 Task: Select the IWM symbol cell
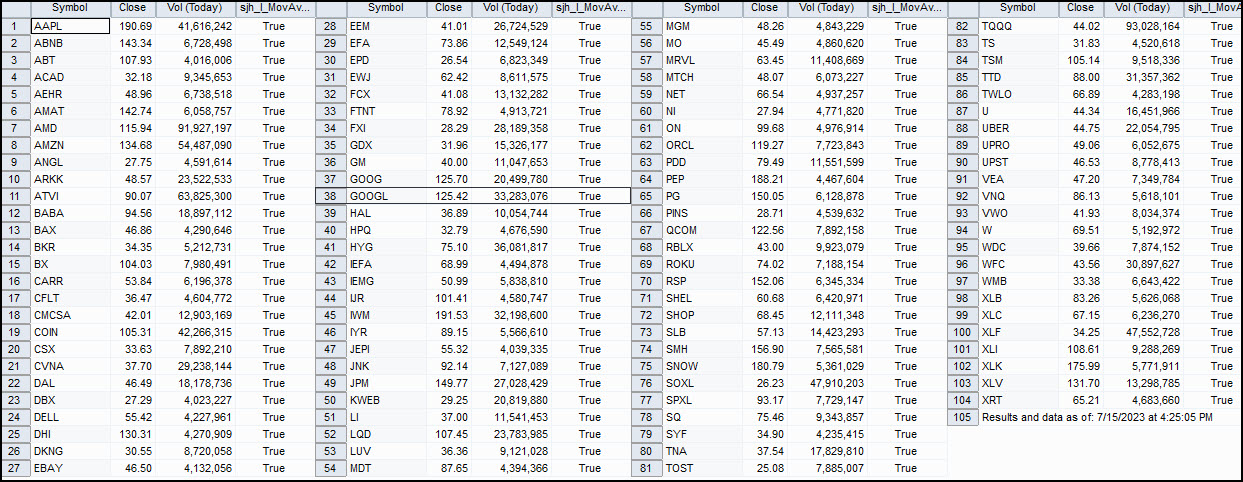point(386,315)
